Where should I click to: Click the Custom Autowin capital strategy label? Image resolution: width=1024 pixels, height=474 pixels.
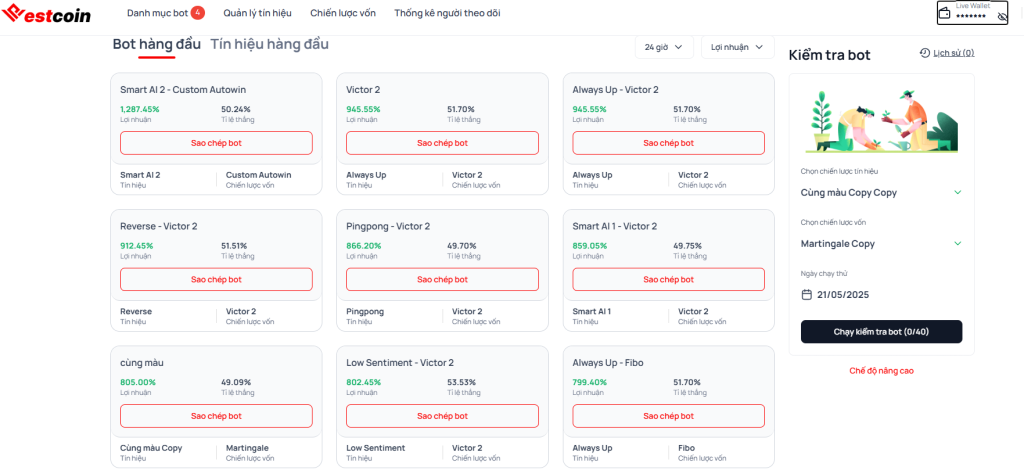259,175
